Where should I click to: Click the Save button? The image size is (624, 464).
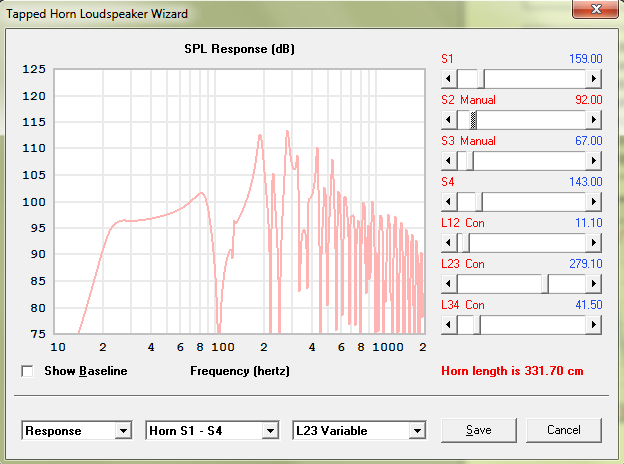click(479, 430)
